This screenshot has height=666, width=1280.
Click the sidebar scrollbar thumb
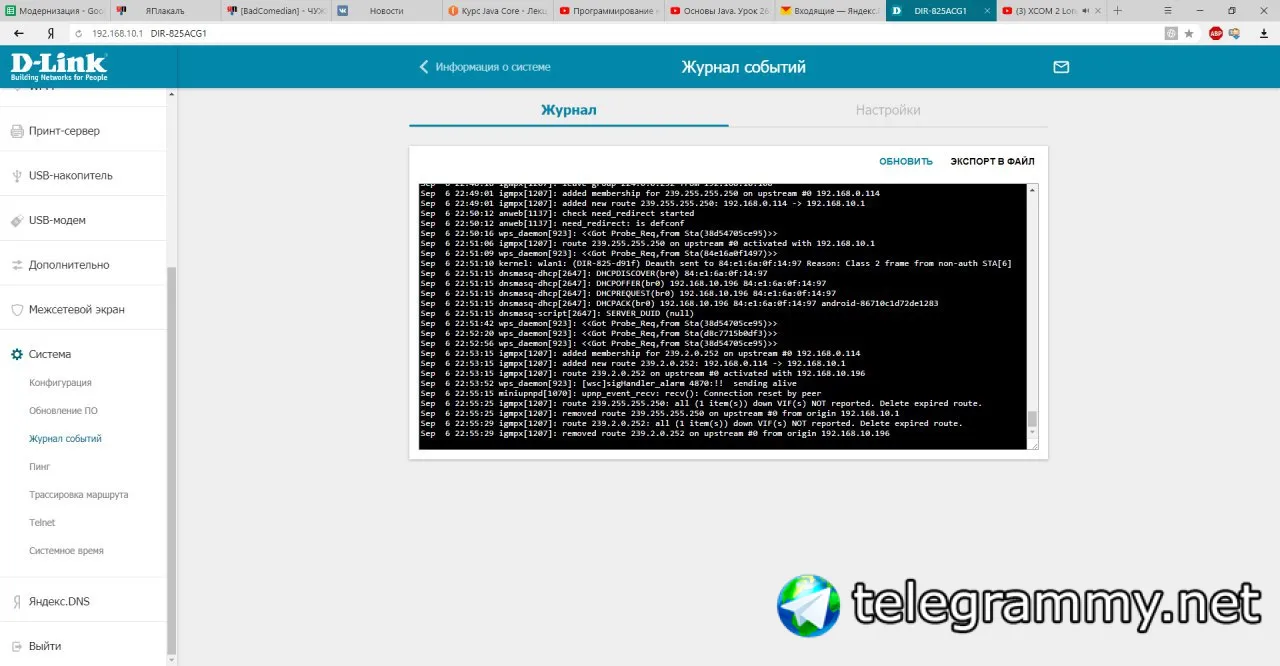coord(170,461)
